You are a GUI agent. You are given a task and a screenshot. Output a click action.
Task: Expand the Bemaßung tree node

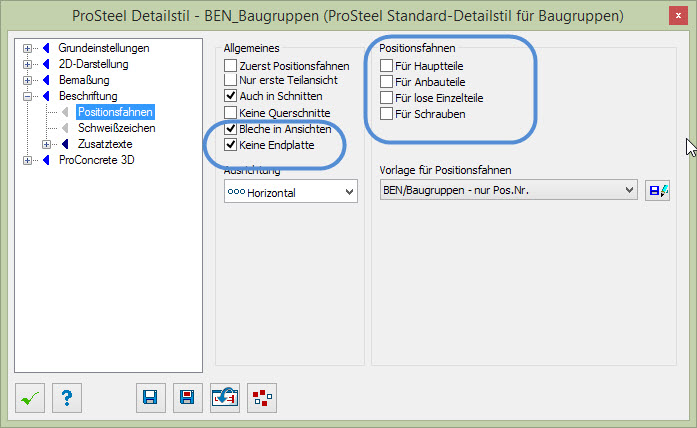tap(28, 80)
